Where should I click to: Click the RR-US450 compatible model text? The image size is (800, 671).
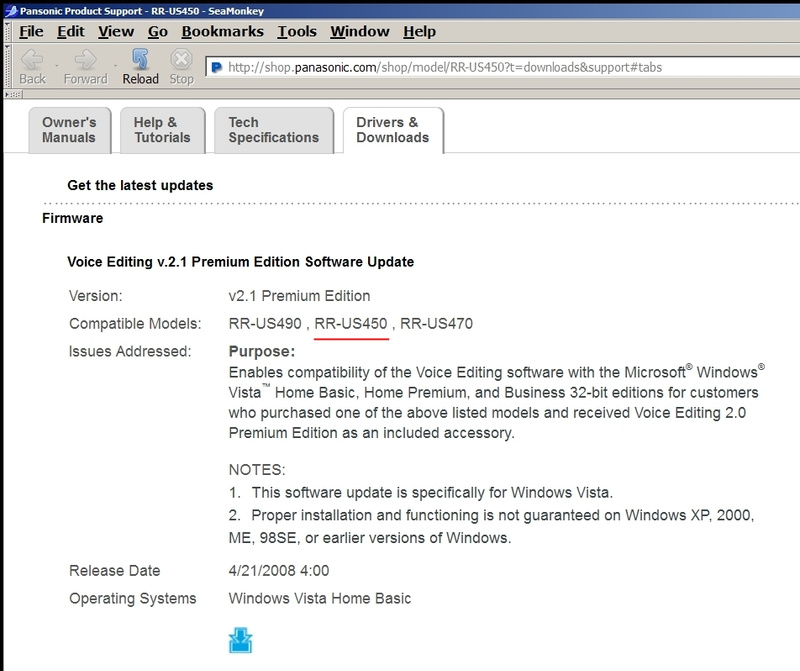pyautogui.click(x=351, y=324)
